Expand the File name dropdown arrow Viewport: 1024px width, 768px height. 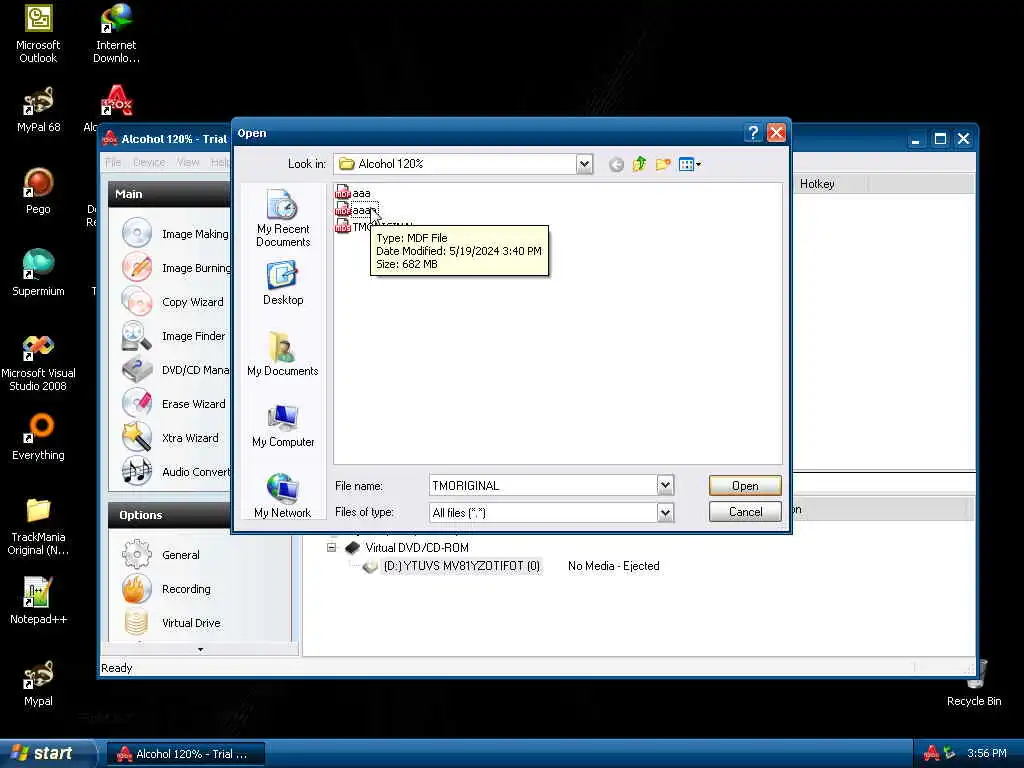pos(665,485)
